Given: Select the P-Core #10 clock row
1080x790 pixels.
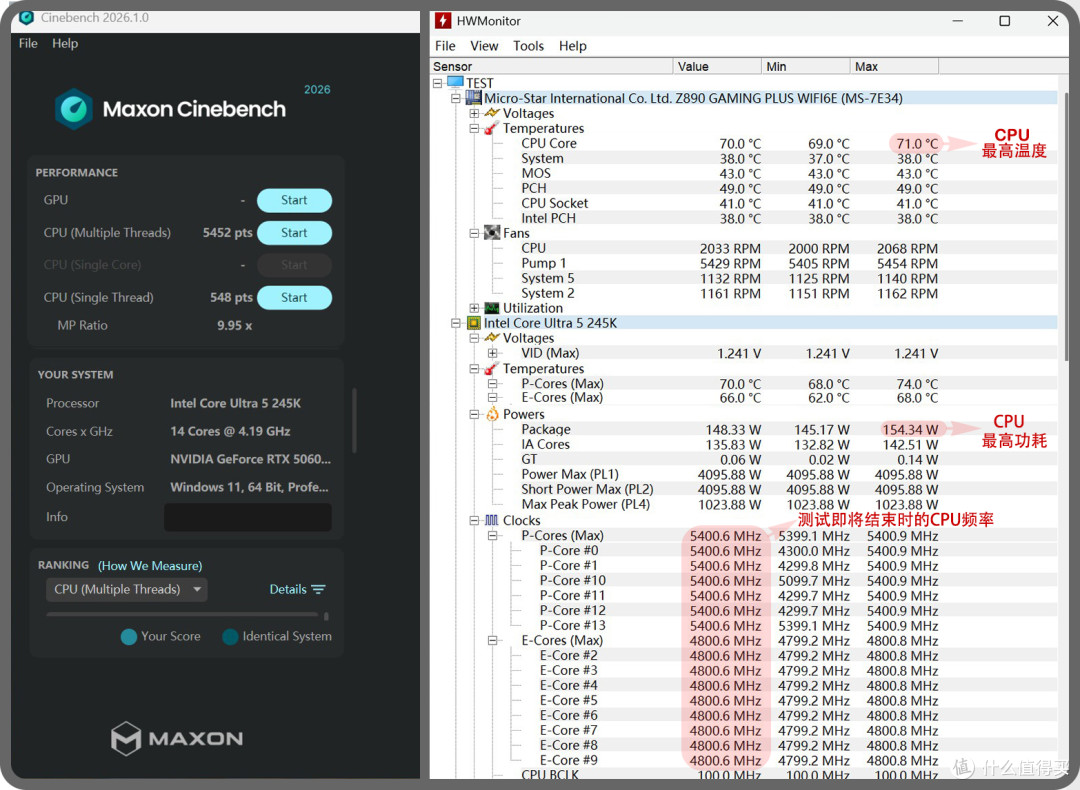Looking at the screenshot, I should coord(744,580).
